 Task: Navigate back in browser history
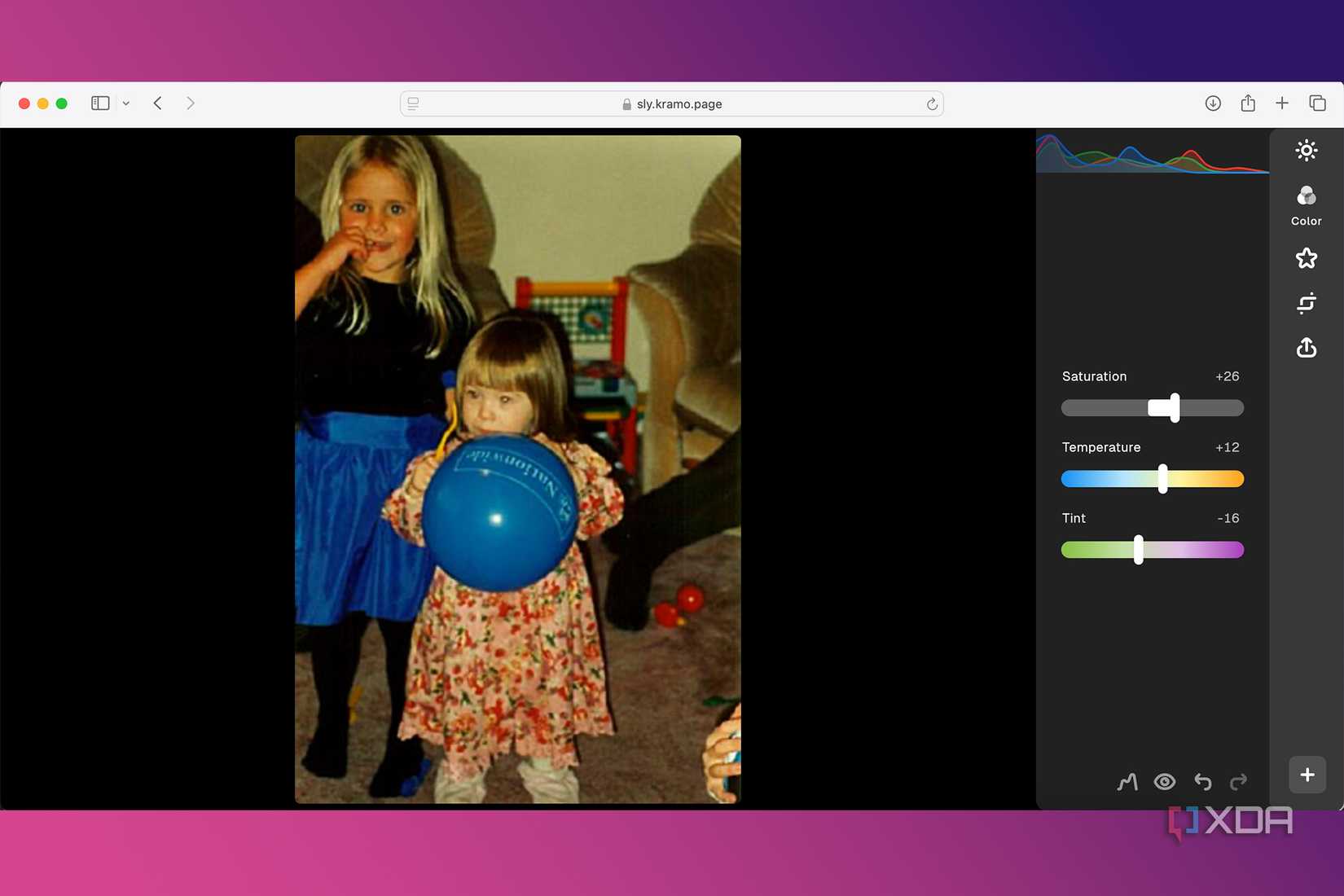pos(157,103)
